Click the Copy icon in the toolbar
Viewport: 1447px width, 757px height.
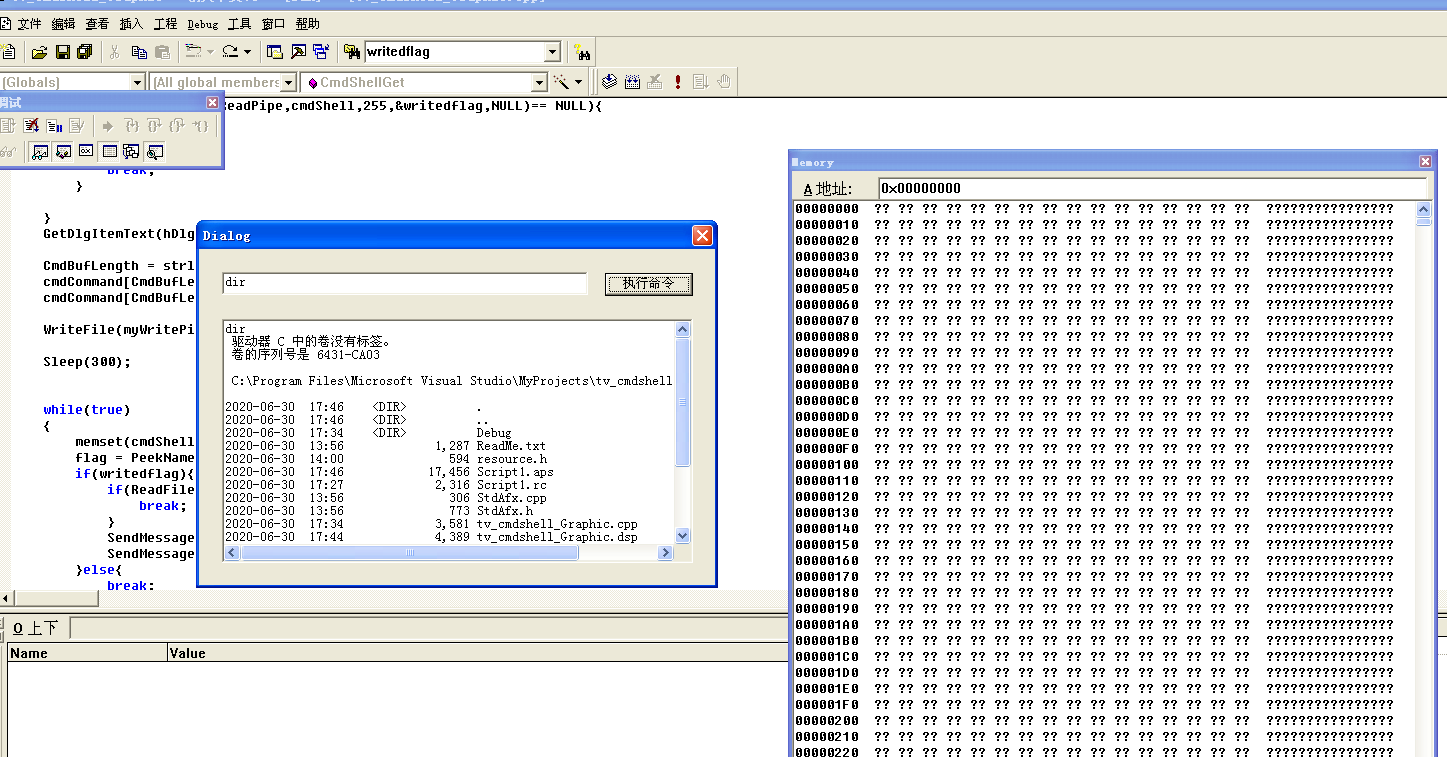[139, 52]
